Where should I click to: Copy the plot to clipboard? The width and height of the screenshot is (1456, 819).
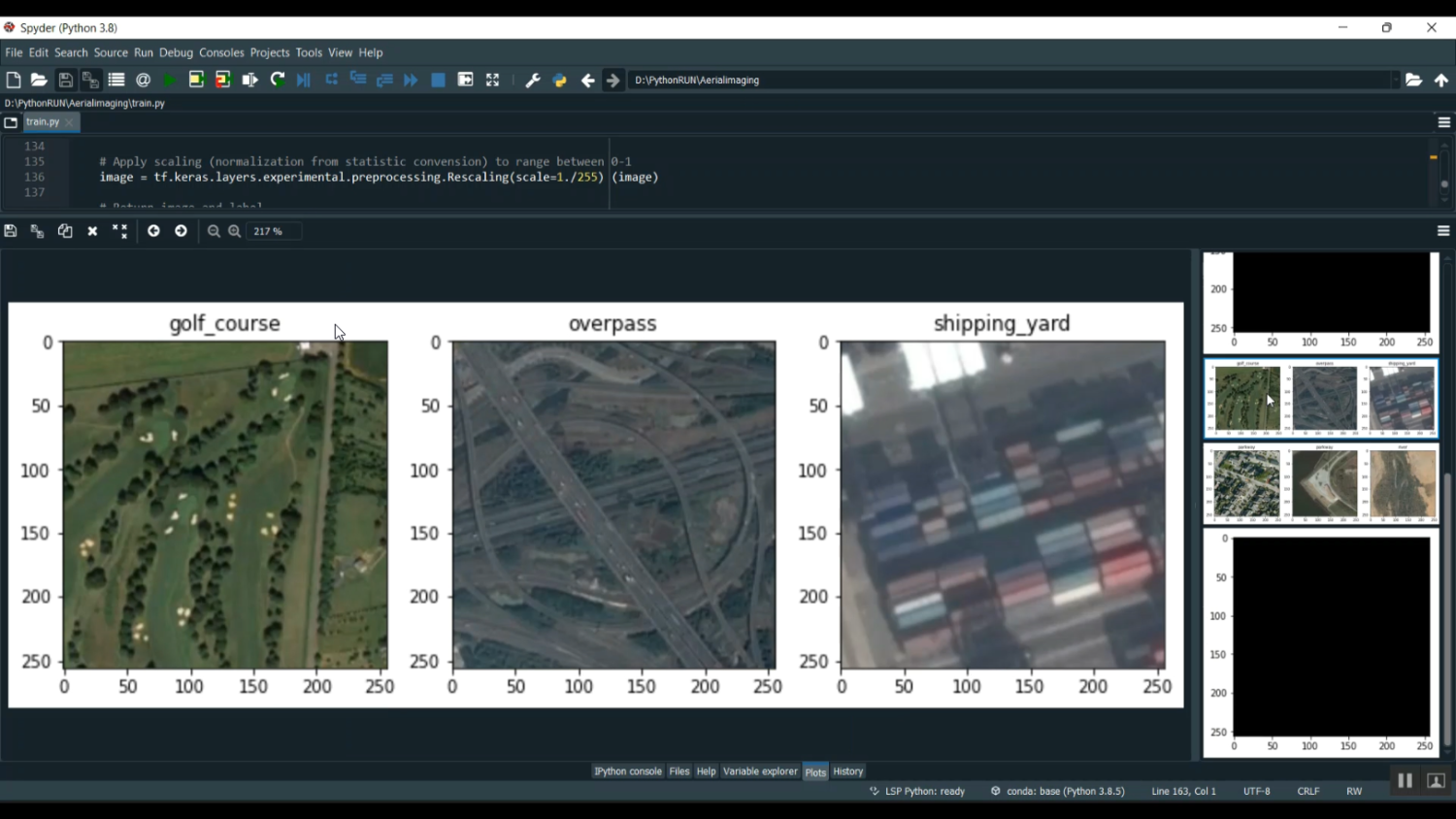[65, 231]
